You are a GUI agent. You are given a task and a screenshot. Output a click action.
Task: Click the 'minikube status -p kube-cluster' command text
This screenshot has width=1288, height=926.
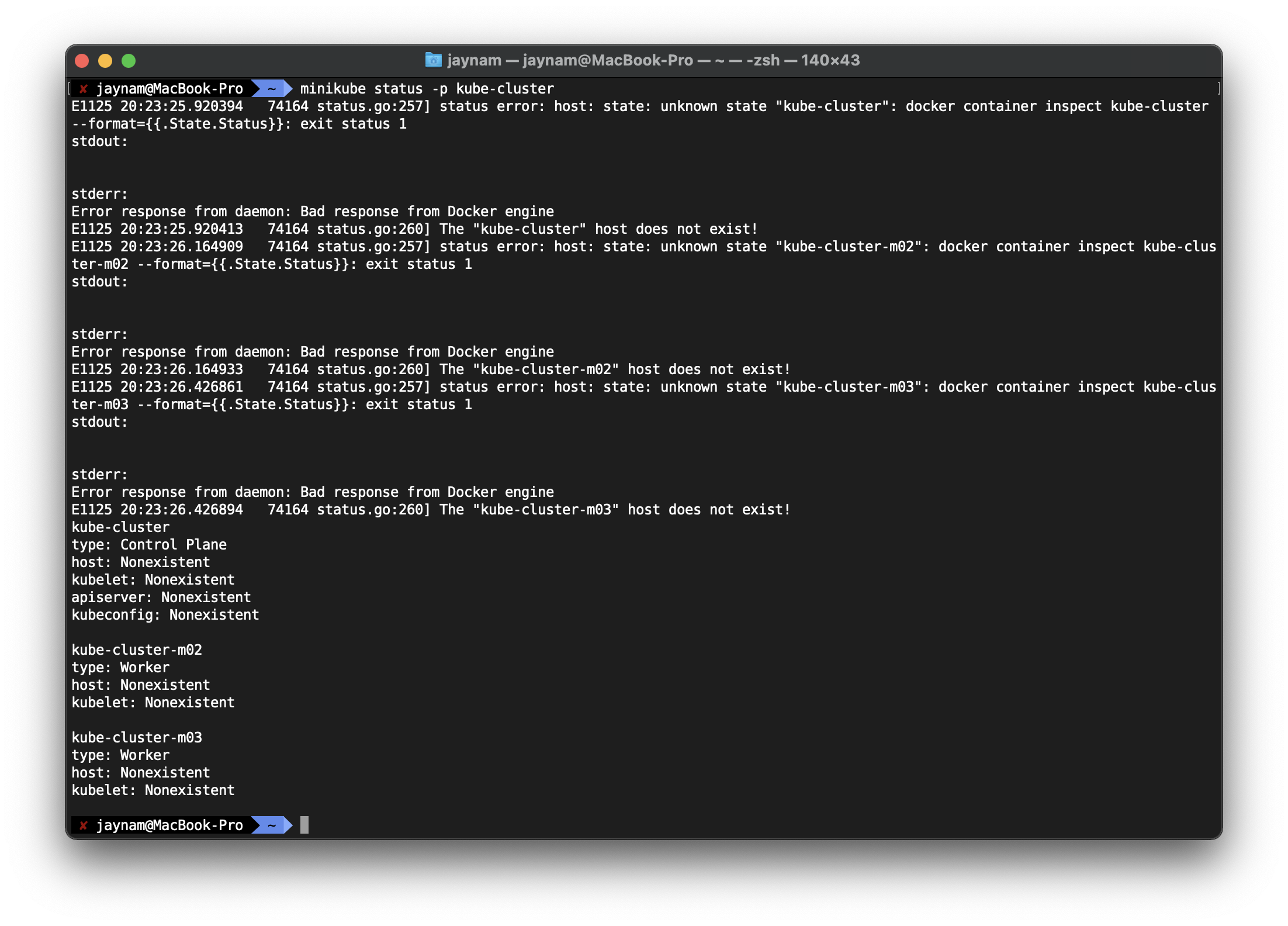427,89
